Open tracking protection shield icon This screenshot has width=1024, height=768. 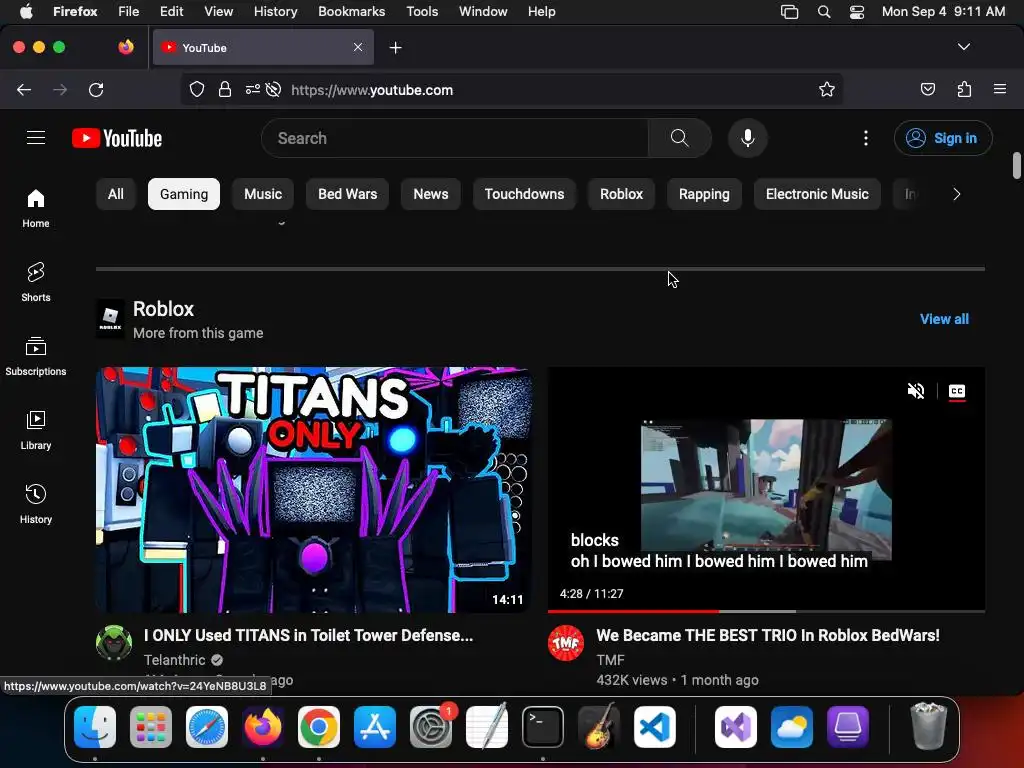(197, 89)
